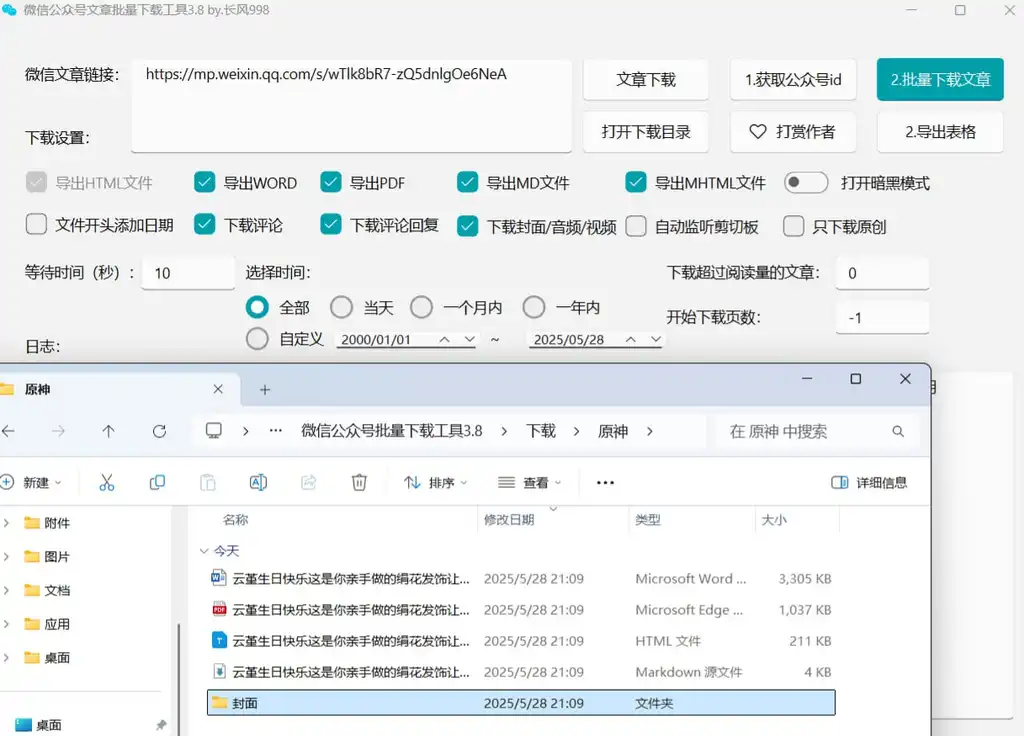Open the Word file icon in the file list
1024x736 pixels.
point(219,578)
